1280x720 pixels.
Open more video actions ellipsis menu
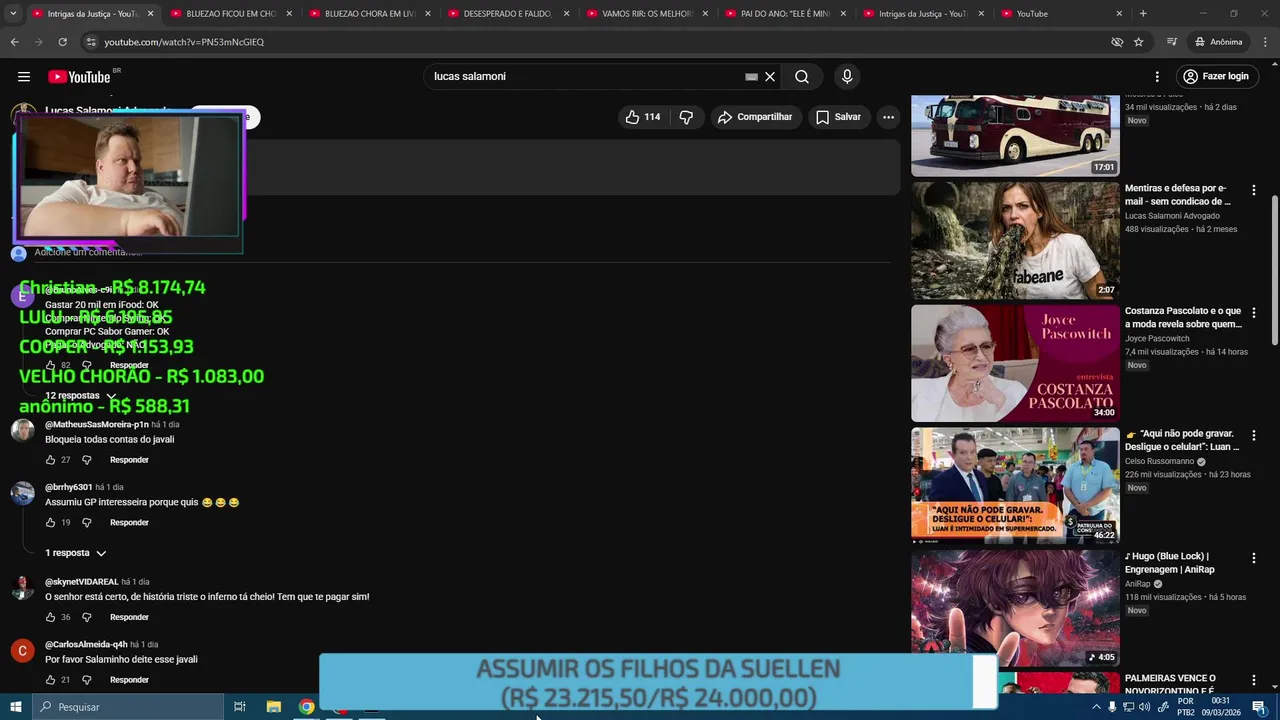[888, 117]
